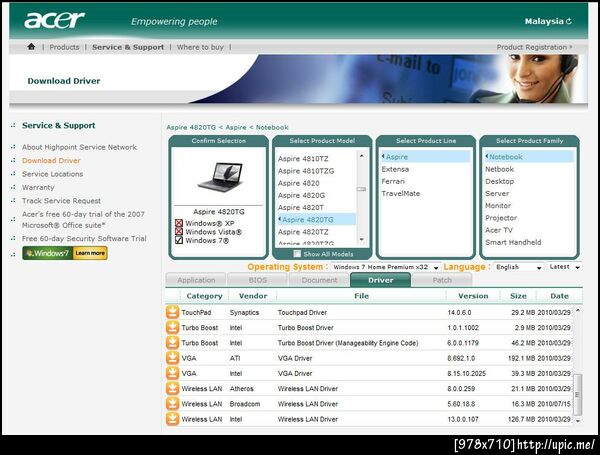The width and height of the screenshot is (600, 455).
Task: Click model list scroll up arrow
Action: point(361,156)
